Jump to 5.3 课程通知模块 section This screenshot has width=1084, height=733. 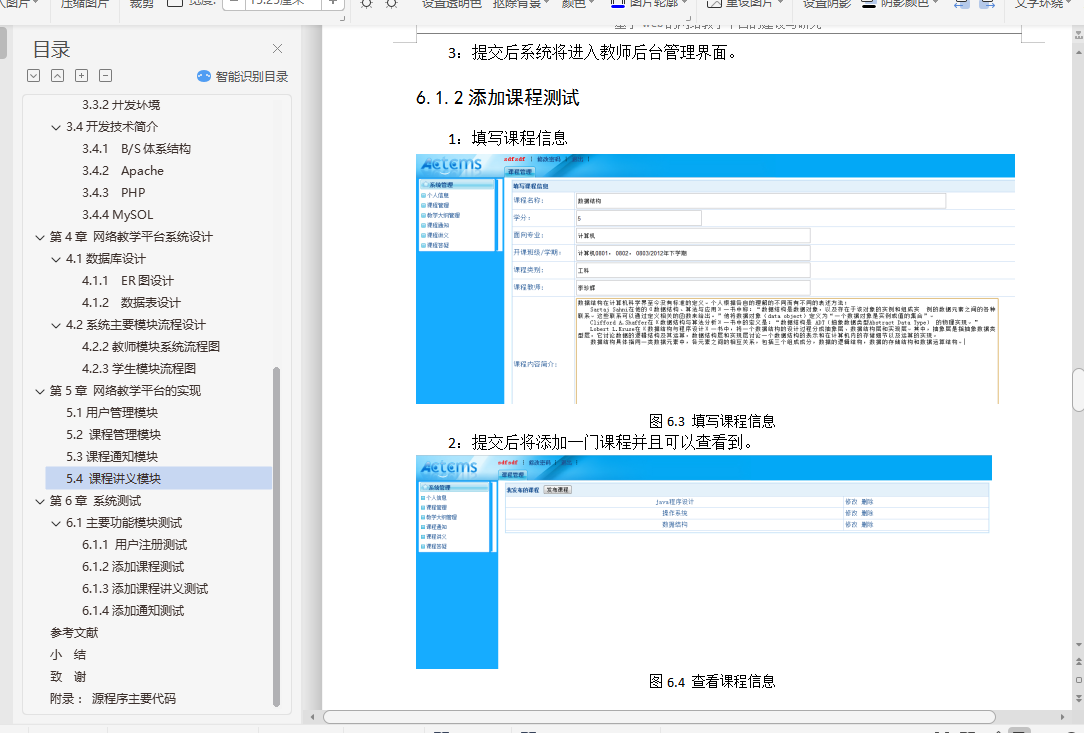(112, 457)
